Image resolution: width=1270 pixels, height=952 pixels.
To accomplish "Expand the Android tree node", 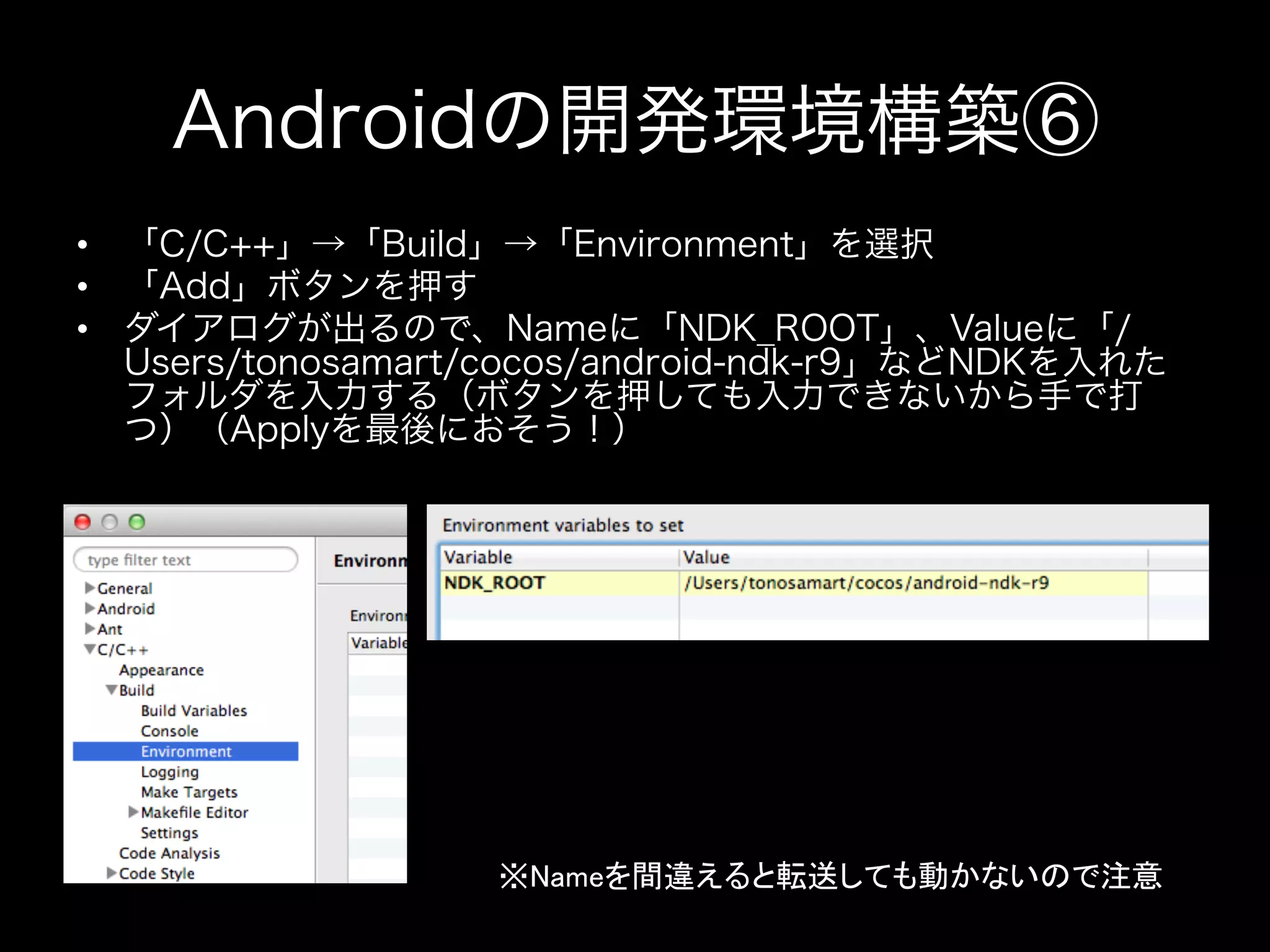I will point(90,608).
